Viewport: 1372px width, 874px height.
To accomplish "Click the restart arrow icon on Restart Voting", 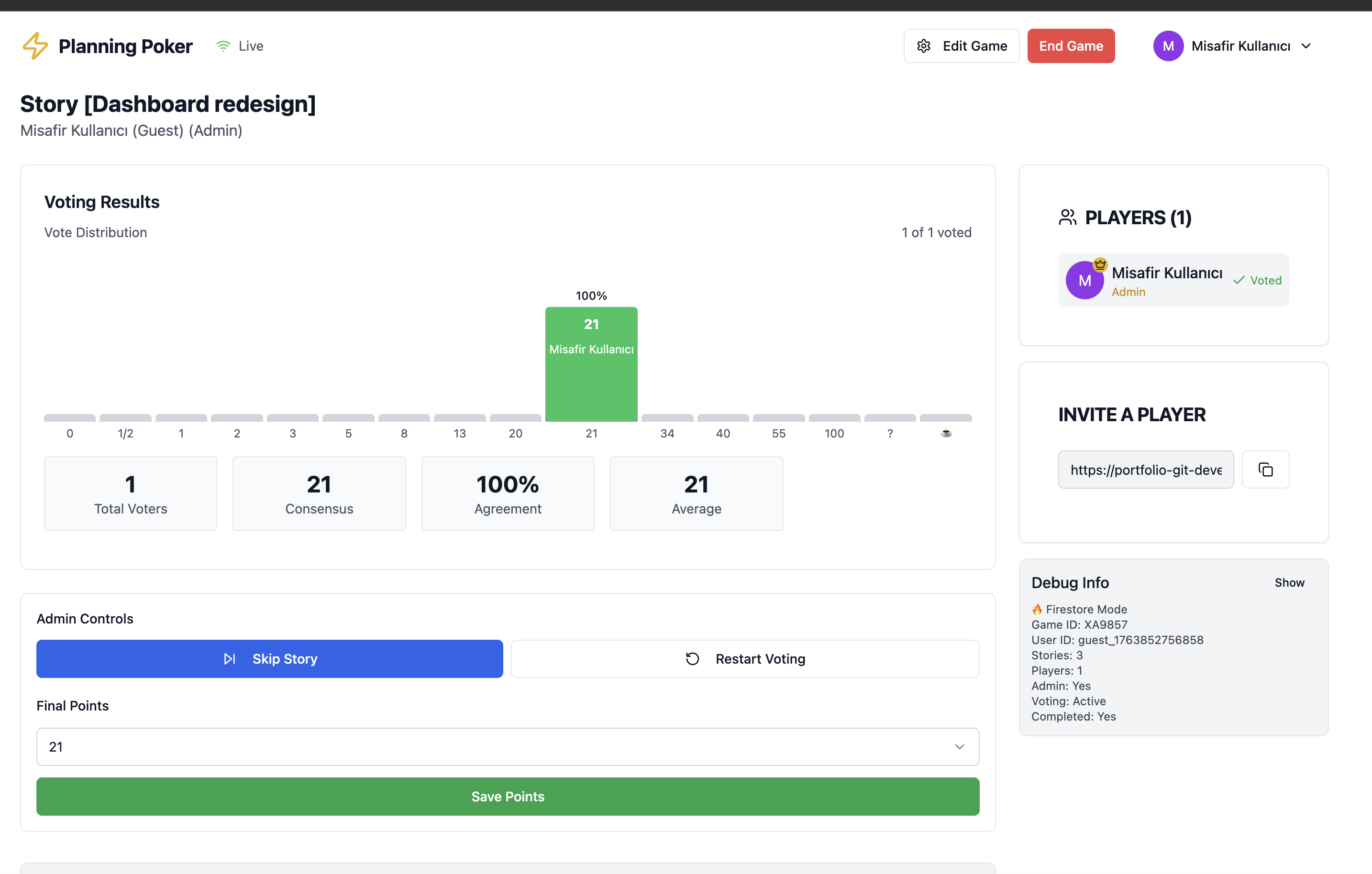I will tap(692, 659).
